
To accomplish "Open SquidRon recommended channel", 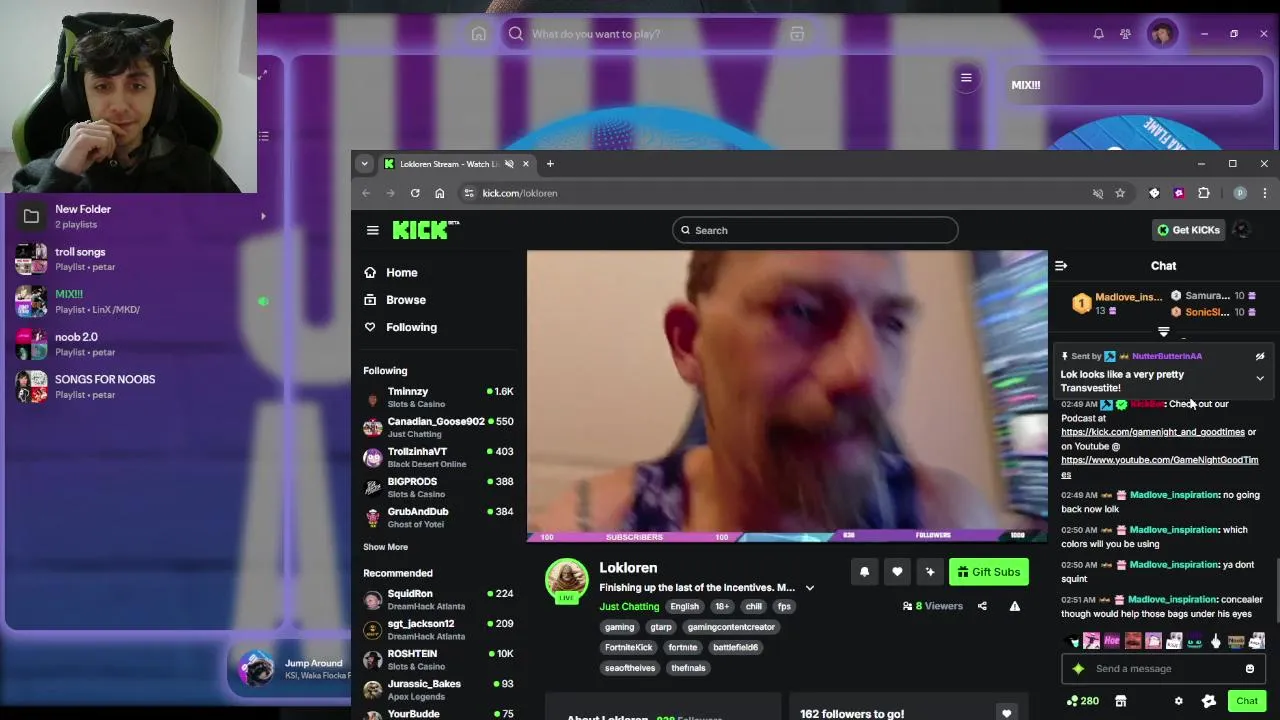I will tap(438, 600).
